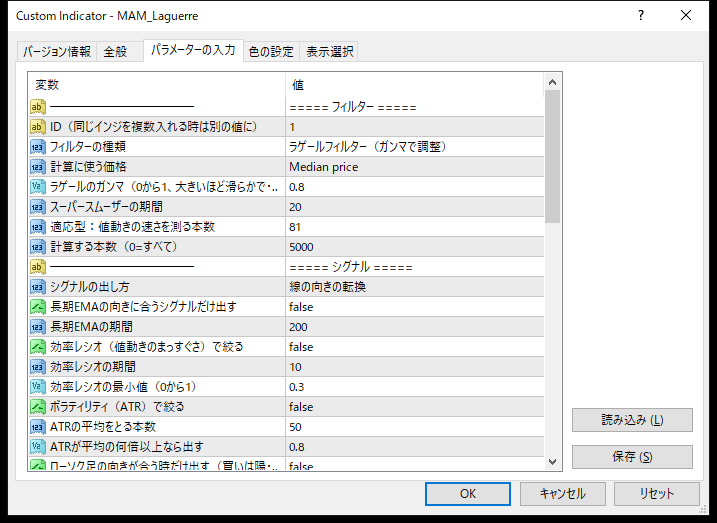
Task: Open フィルターの種類 value ラゲールフィルター dropdown
Action: tap(415, 147)
